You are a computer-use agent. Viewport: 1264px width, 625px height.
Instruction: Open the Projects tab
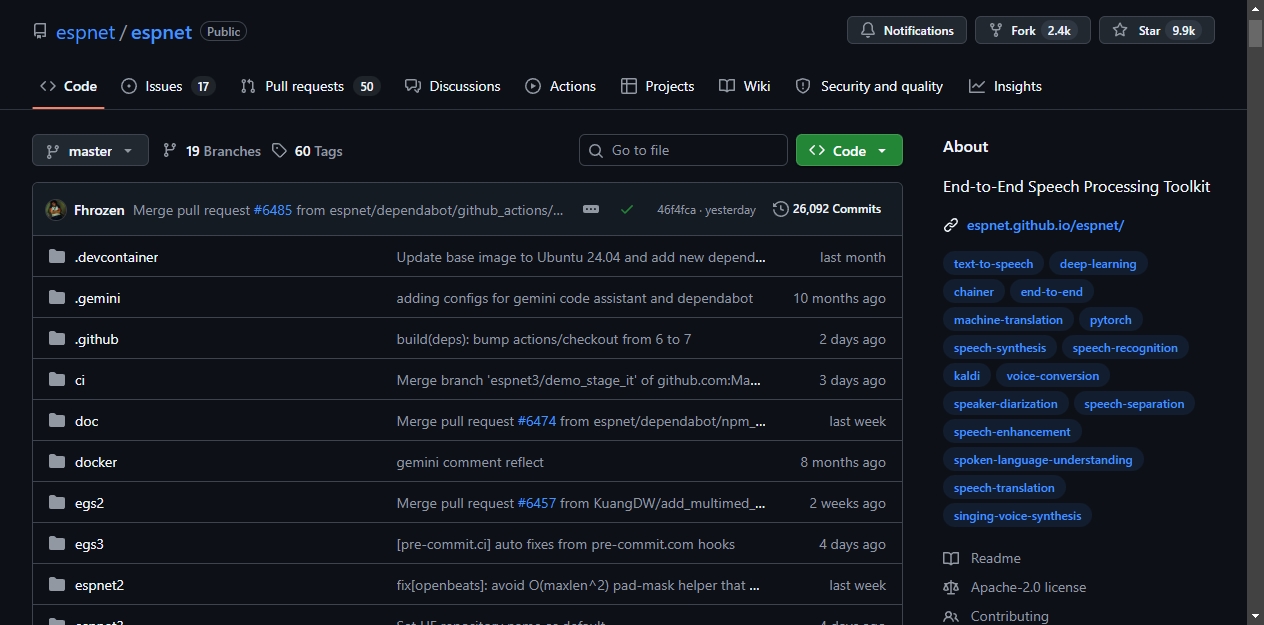[x=657, y=86]
